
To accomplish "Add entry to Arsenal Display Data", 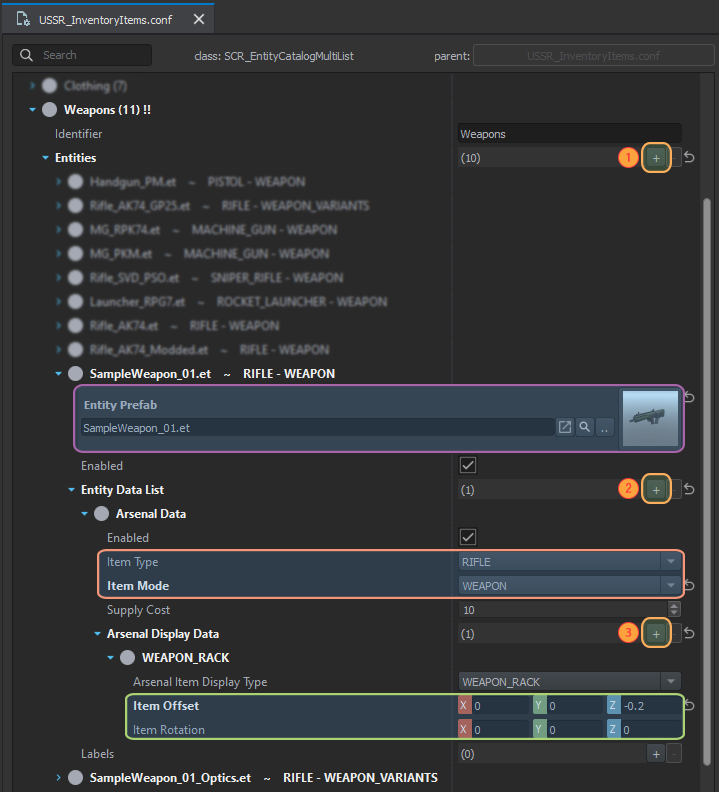I will tap(656, 634).
